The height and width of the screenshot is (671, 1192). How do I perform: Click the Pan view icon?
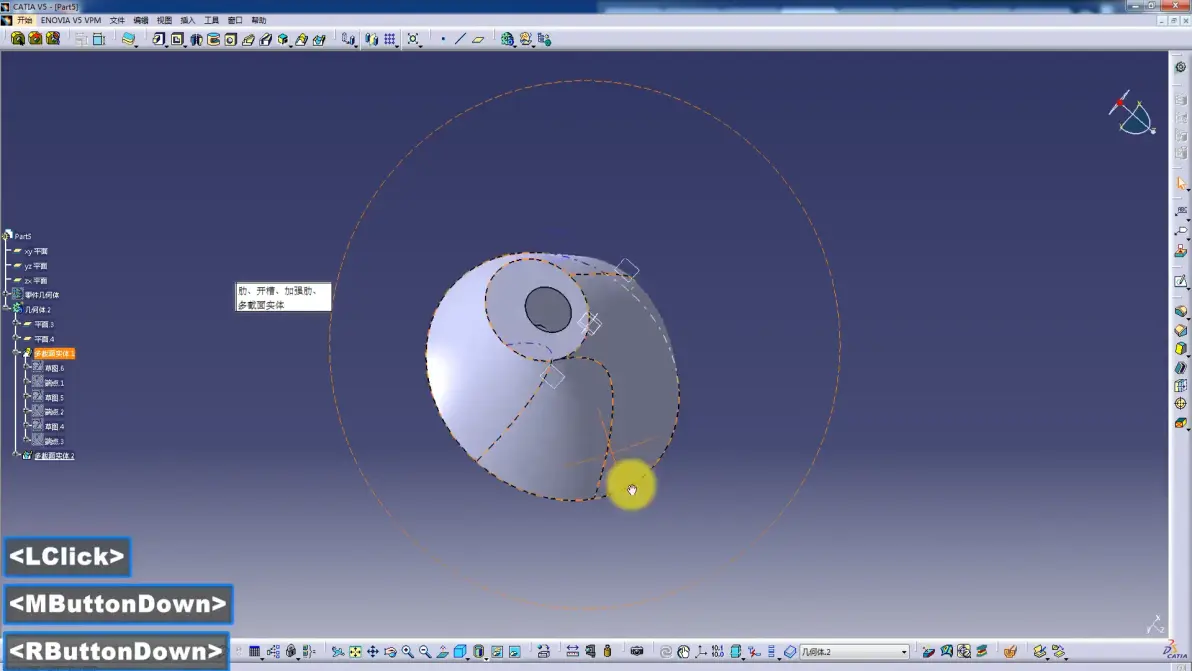(372, 652)
